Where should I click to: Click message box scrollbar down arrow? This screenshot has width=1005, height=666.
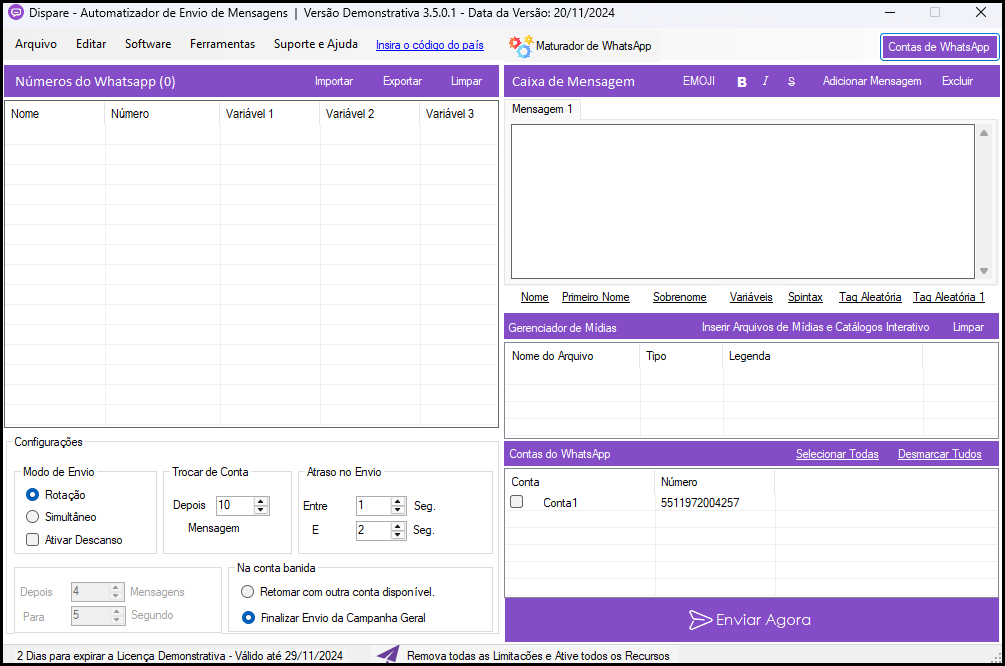(x=984, y=271)
